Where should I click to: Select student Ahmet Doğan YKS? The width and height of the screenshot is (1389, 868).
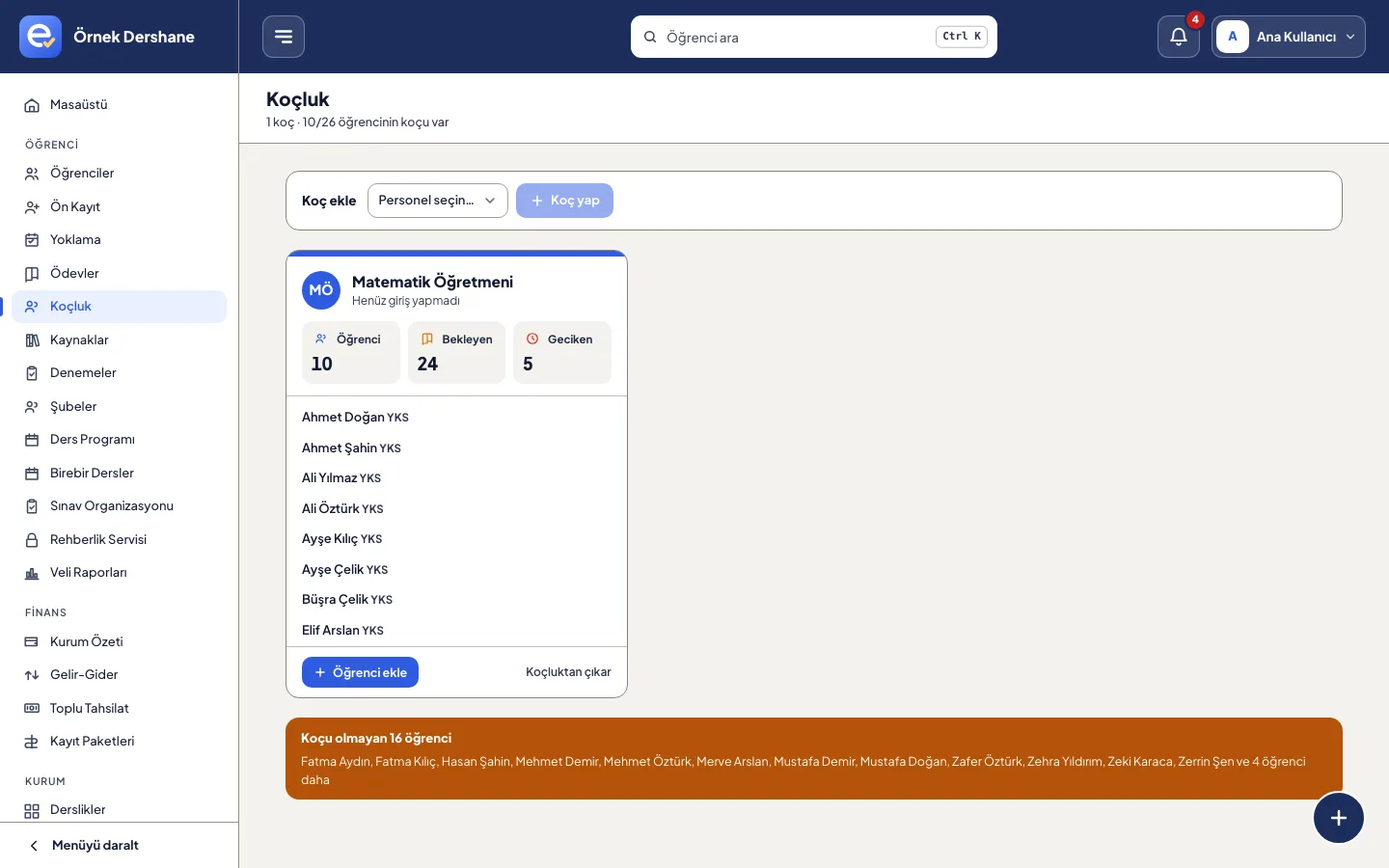pos(355,418)
